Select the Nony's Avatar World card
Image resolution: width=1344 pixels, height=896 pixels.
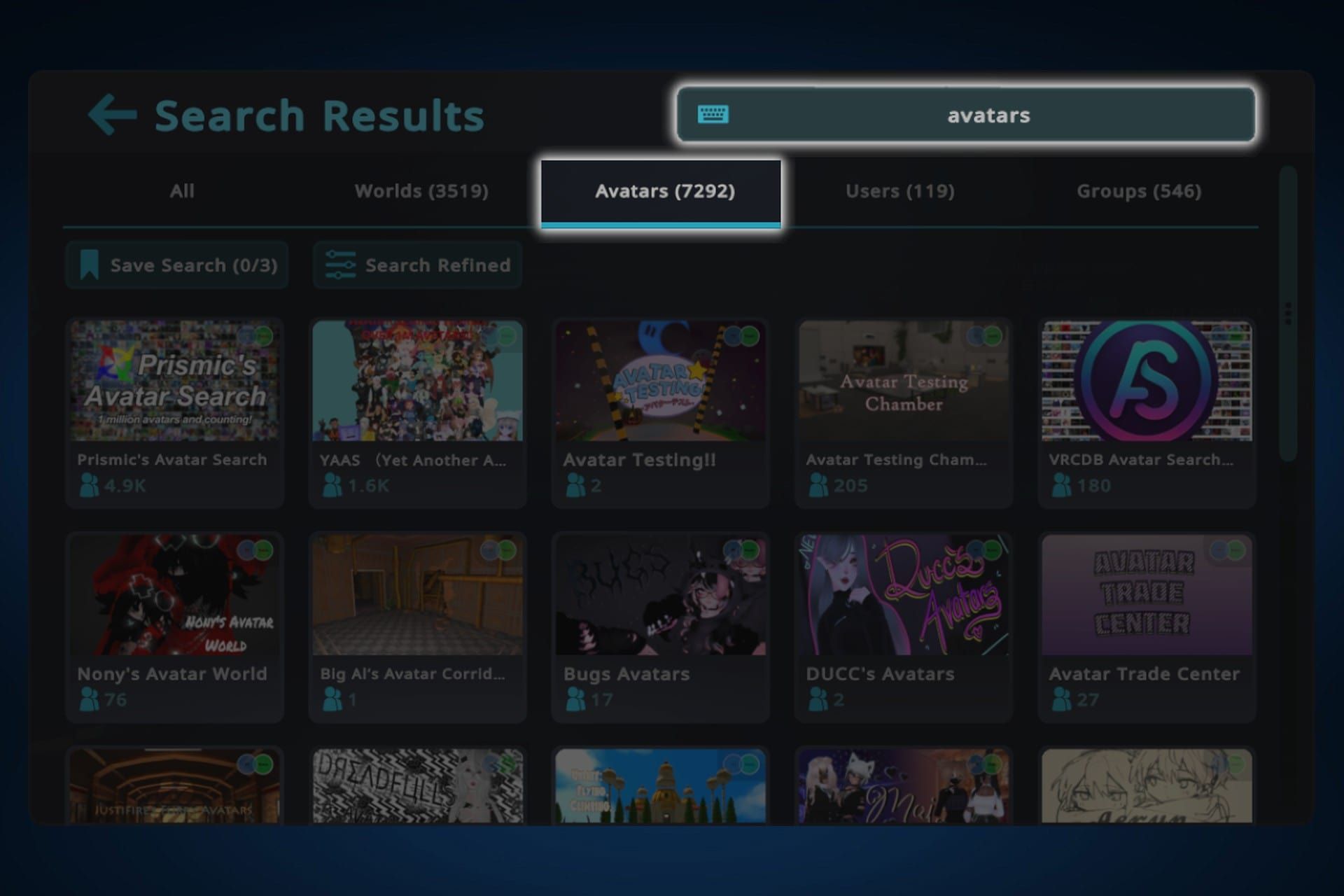(x=174, y=626)
